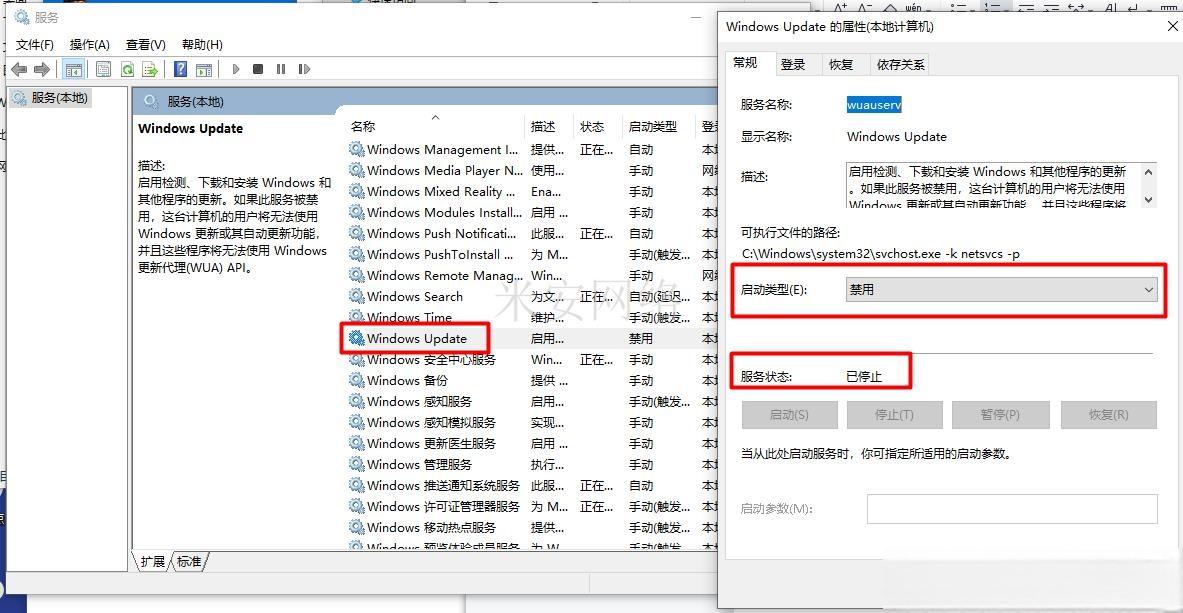Close the Windows Update properties dialog

(1172, 26)
